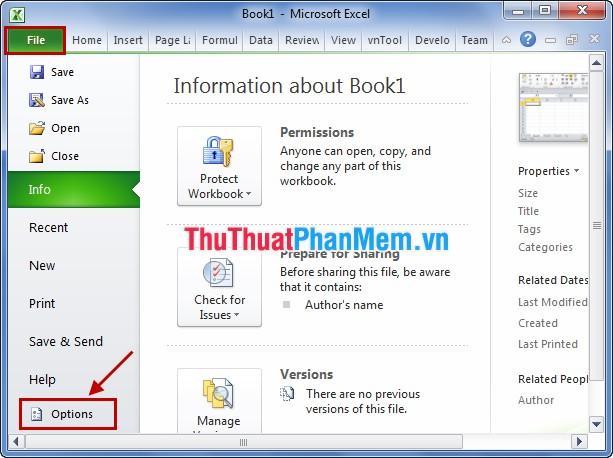Viewport: 613px width, 458px height.
Task: Restore the workbook window icon in the ribbon
Action: 572,40
